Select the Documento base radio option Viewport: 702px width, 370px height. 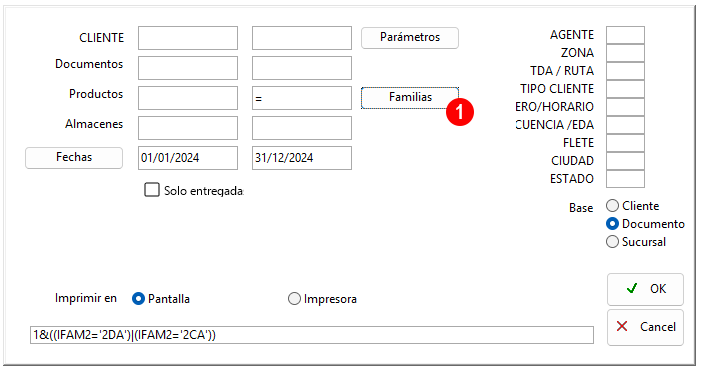pos(612,224)
